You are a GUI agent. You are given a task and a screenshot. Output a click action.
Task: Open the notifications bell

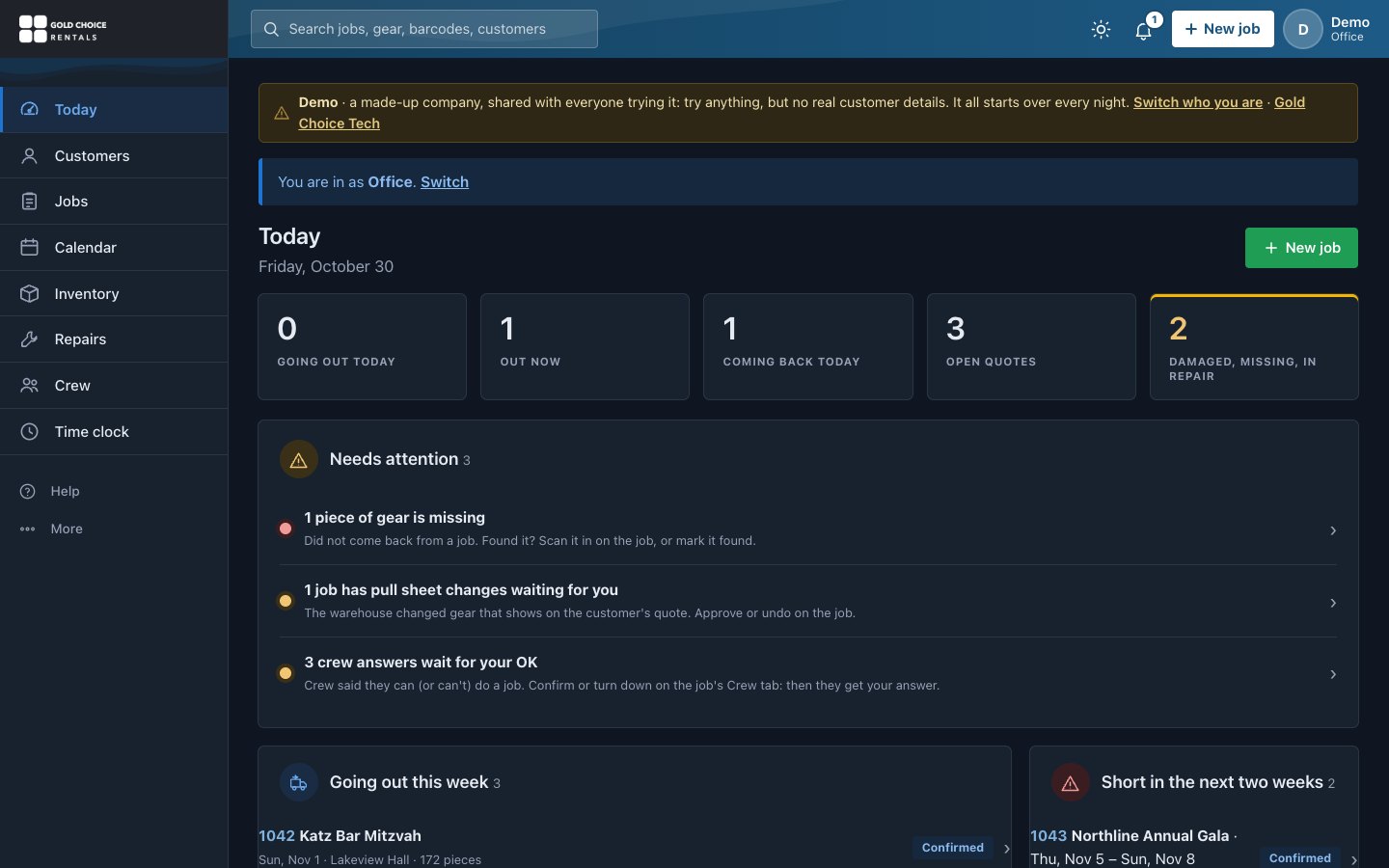[x=1144, y=29]
